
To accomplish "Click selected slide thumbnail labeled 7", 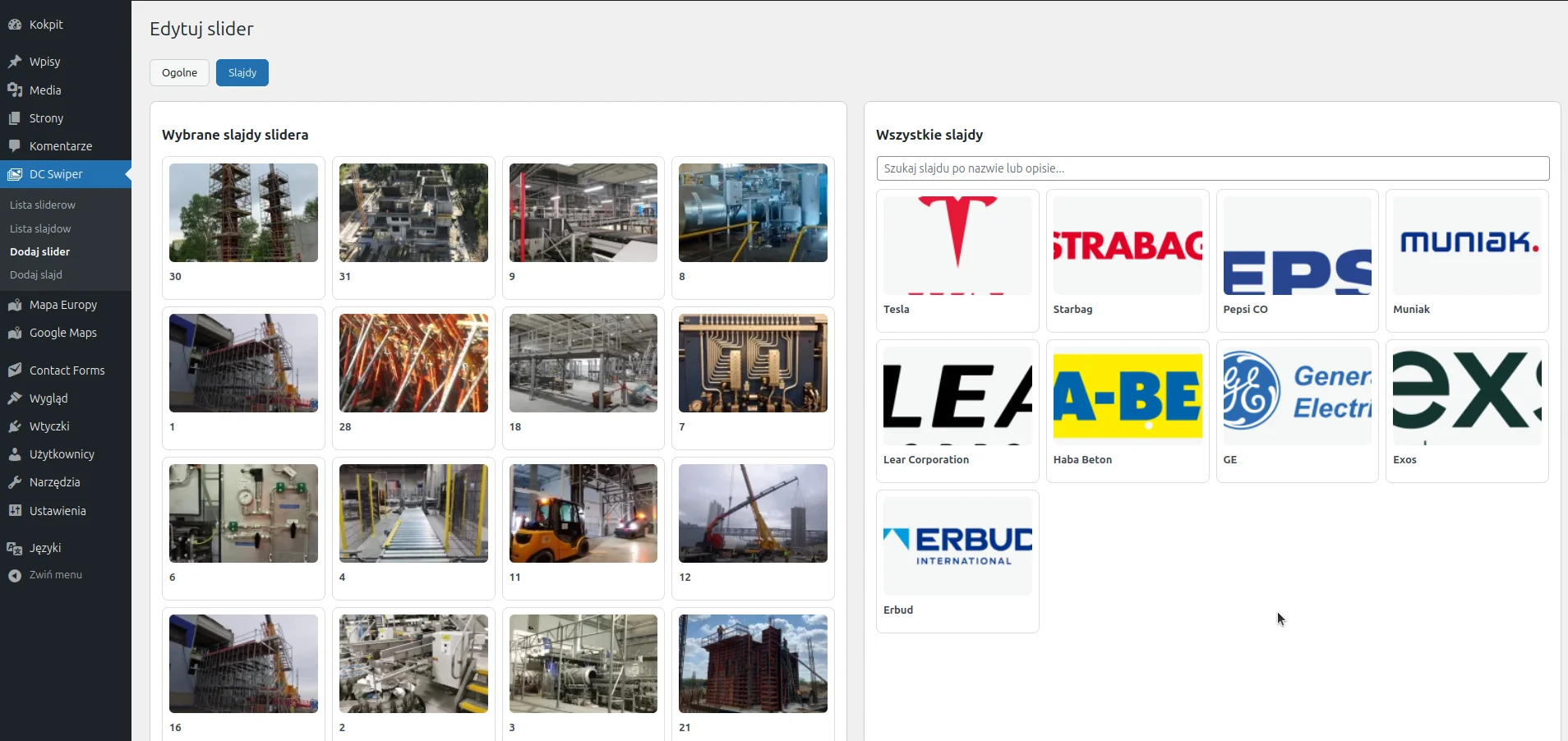I will (753, 363).
